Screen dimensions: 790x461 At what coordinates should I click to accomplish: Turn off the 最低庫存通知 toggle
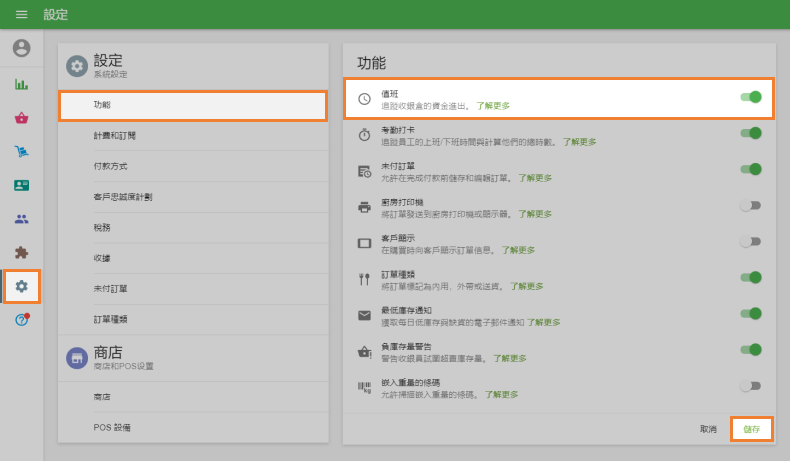pyautogui.click(x=751, y=313)
